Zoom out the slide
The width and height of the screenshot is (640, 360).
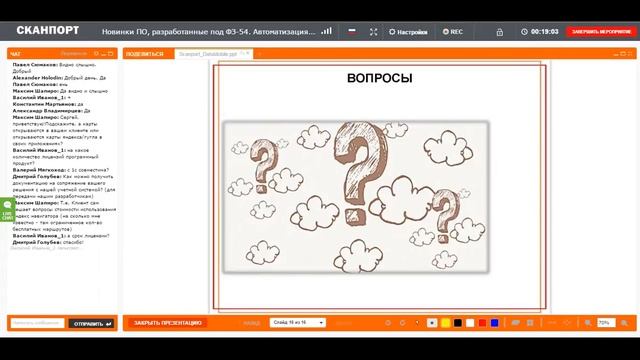(588, 323)
